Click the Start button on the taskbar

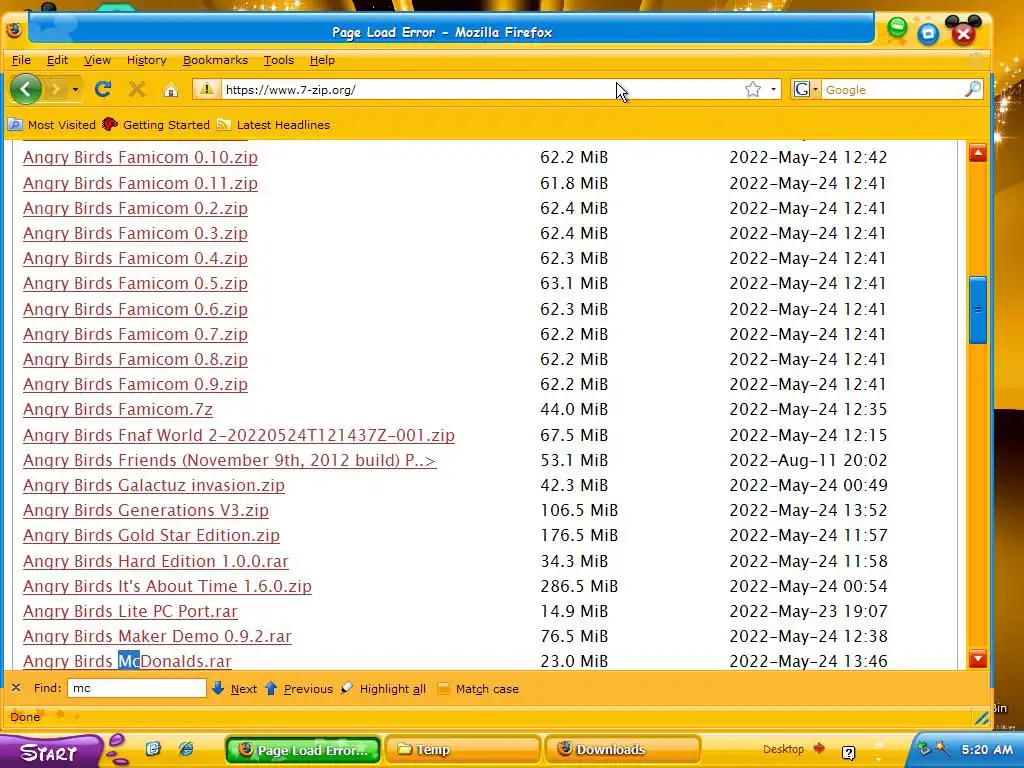pyautogui.click(x=49, y=752)
